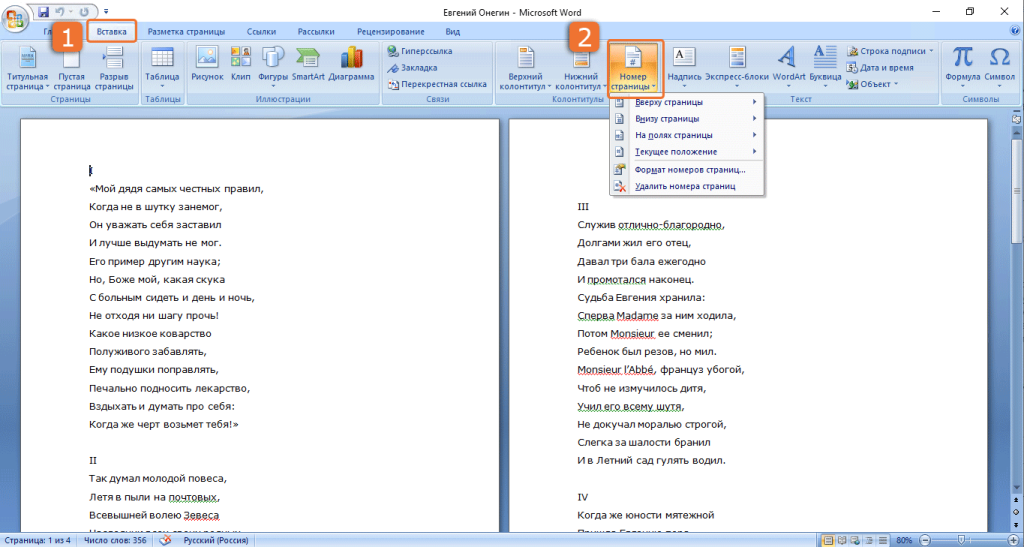Viewport: 1024px width, 547px height.
Task: Insert Дата и время
Action: 880,68
